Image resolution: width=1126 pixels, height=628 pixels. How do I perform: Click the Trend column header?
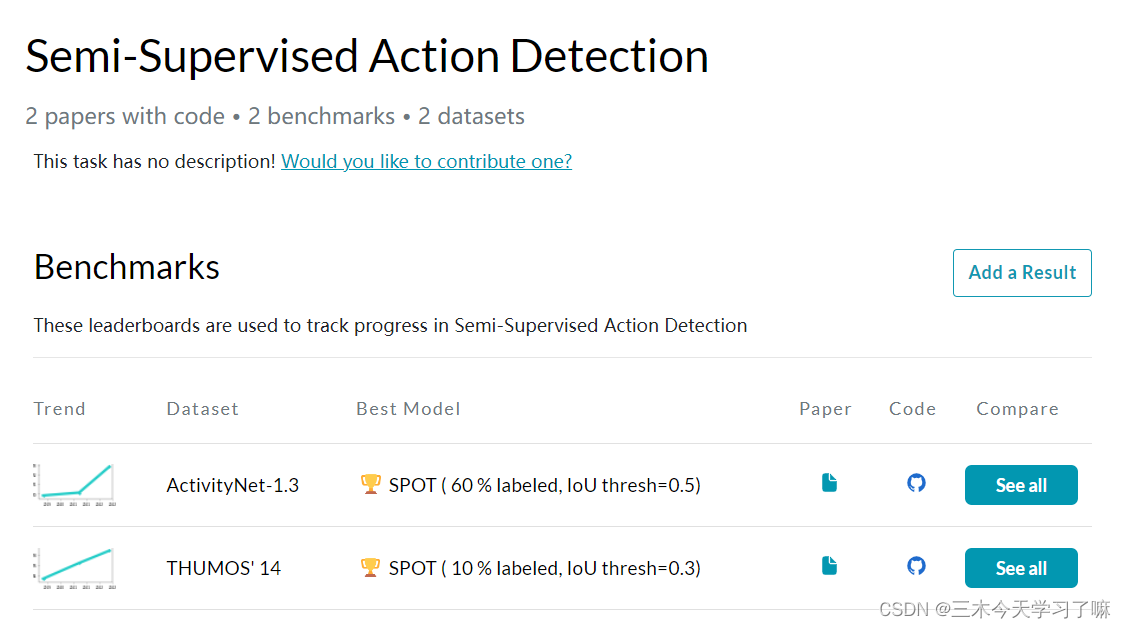pyautogui.click(x=60, y=408)
